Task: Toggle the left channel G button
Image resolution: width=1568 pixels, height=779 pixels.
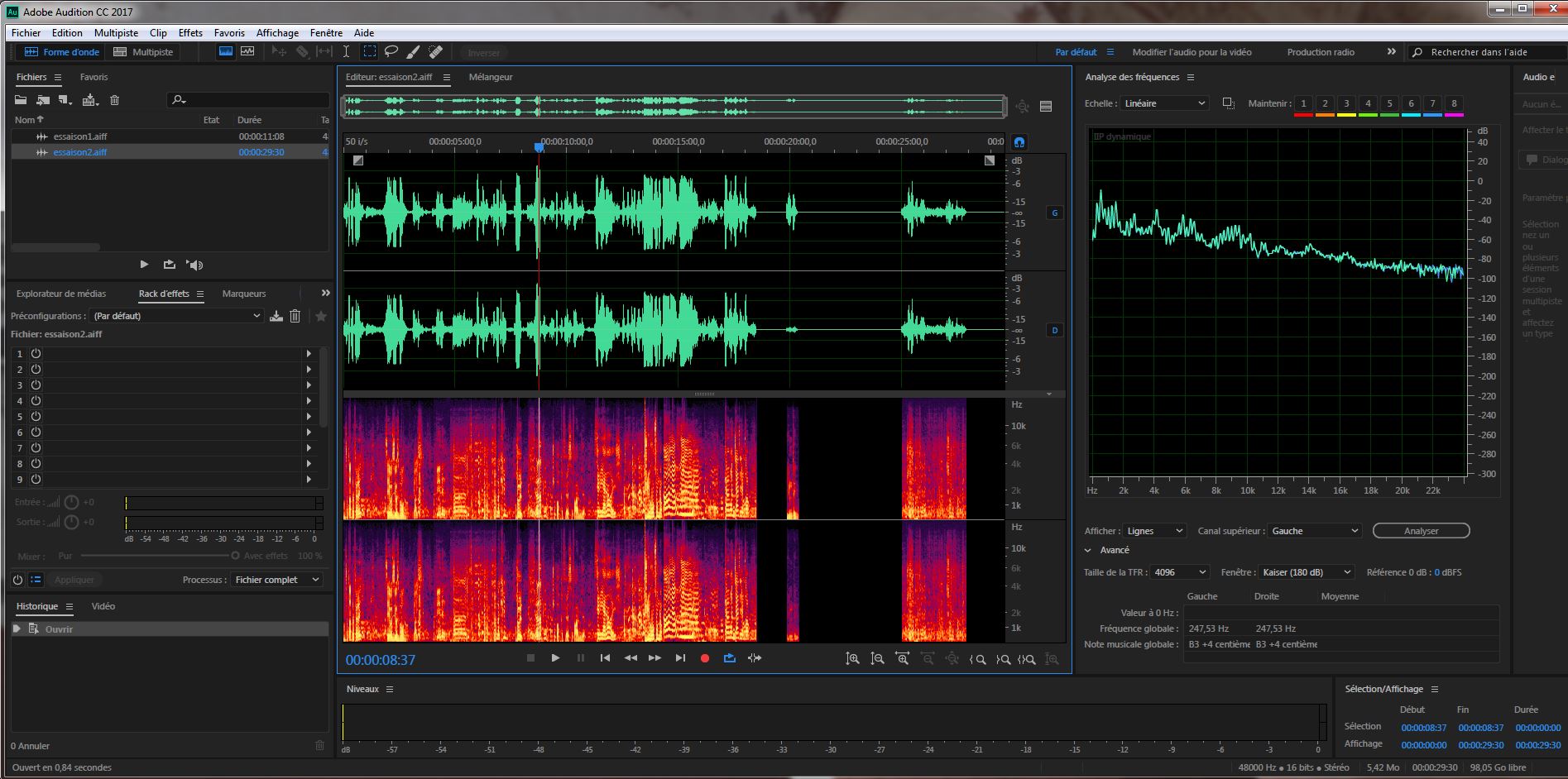Action: tap(1054, 213)
